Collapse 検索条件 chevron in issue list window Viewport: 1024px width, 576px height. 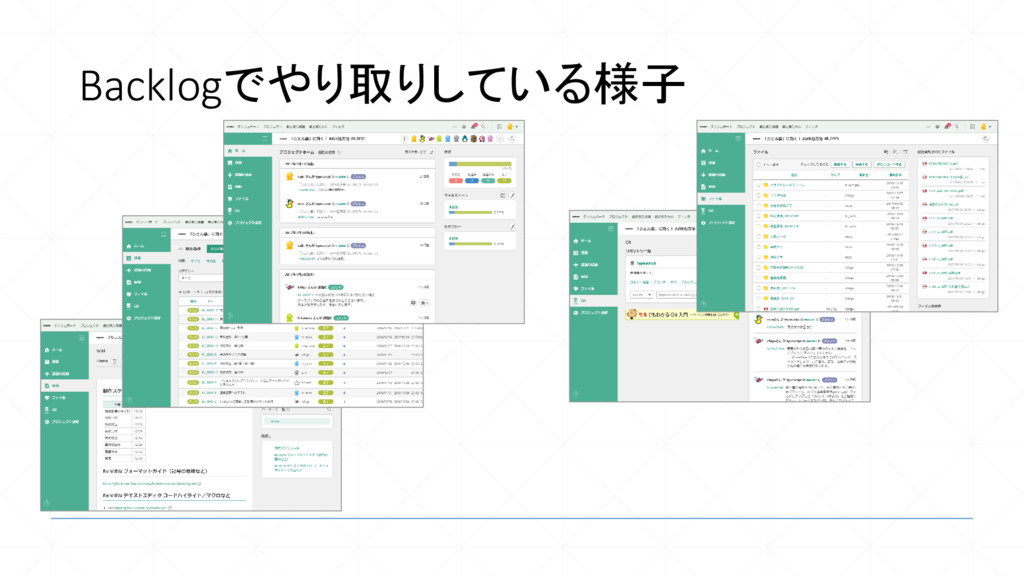181,249
